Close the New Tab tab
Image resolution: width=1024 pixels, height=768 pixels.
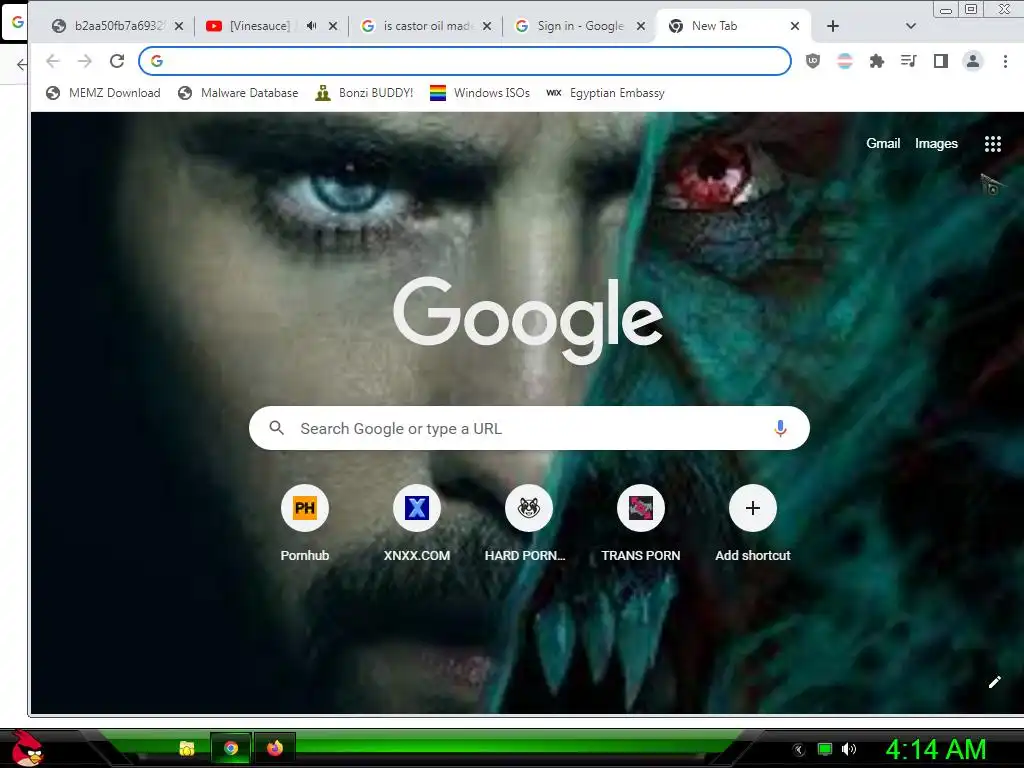[x=795, y=26]
